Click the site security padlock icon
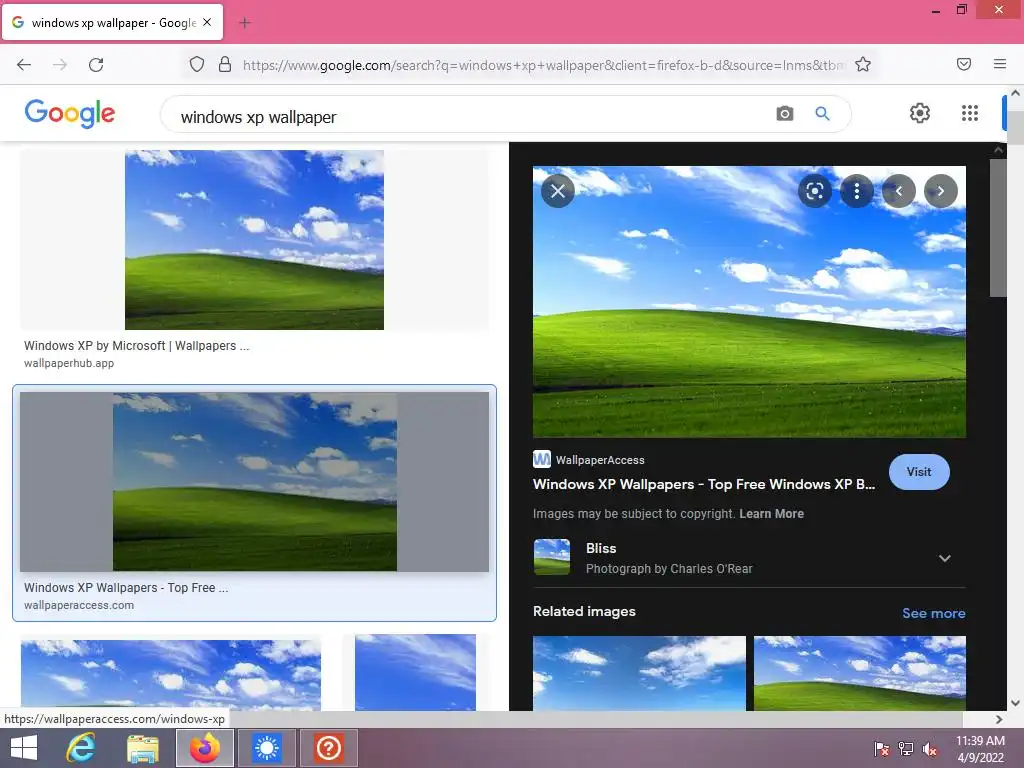This screenshot has height=768, width=1024. point(225,64)
